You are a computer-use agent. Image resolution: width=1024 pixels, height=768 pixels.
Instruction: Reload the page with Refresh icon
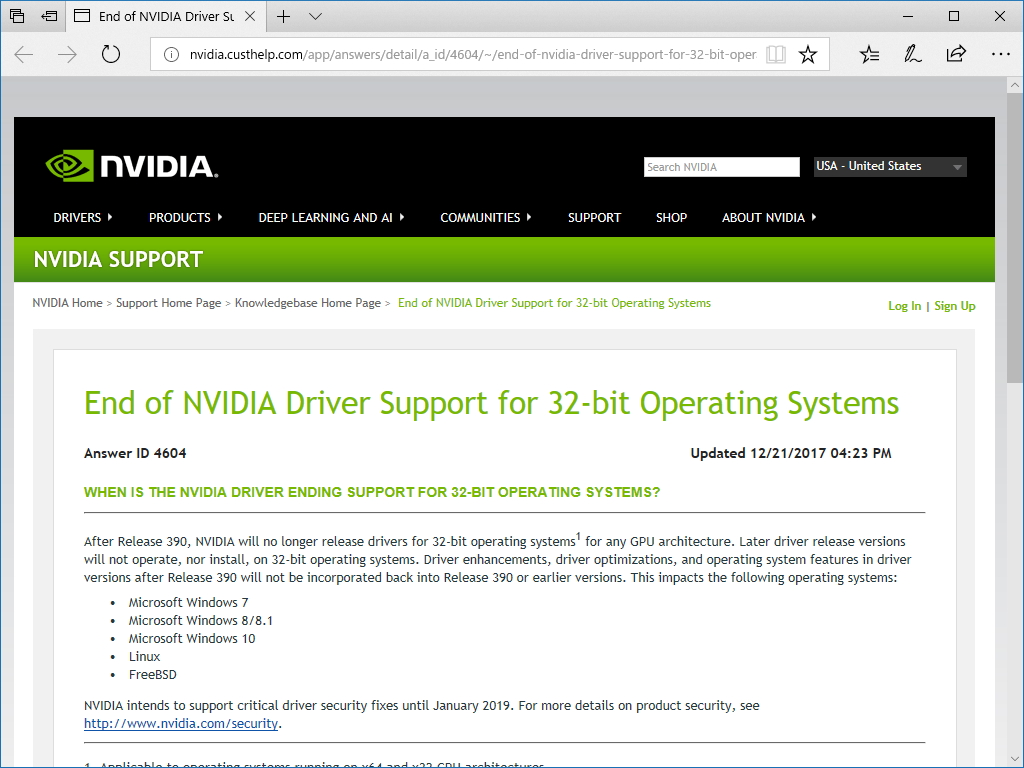(111, 54)
